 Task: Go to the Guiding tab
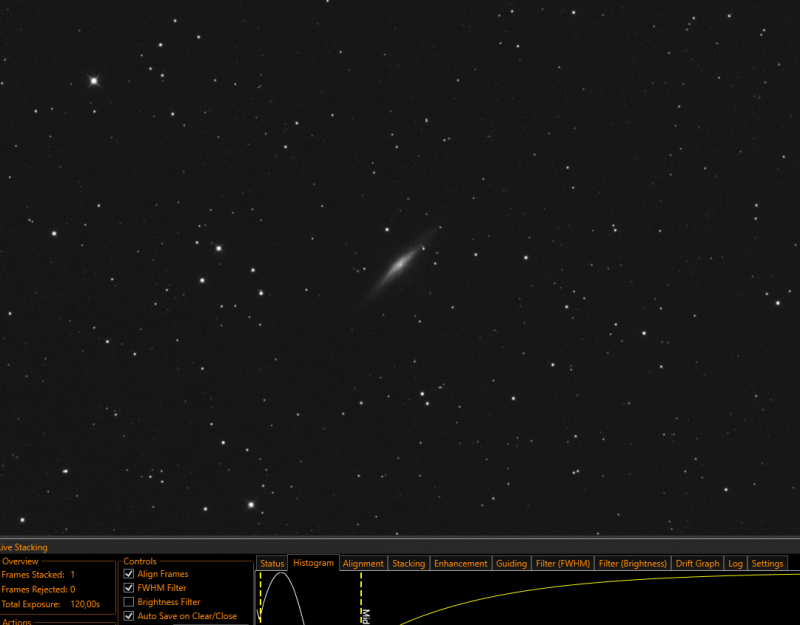click(511, 563)
